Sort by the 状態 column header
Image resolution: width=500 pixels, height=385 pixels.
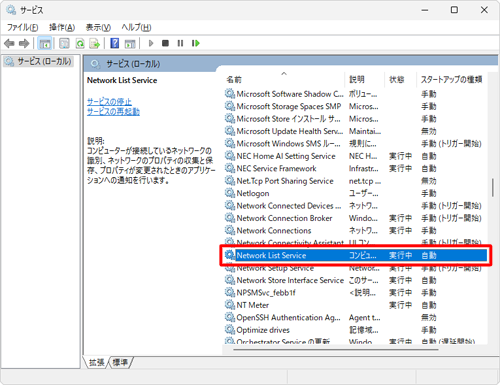[401, 79]
